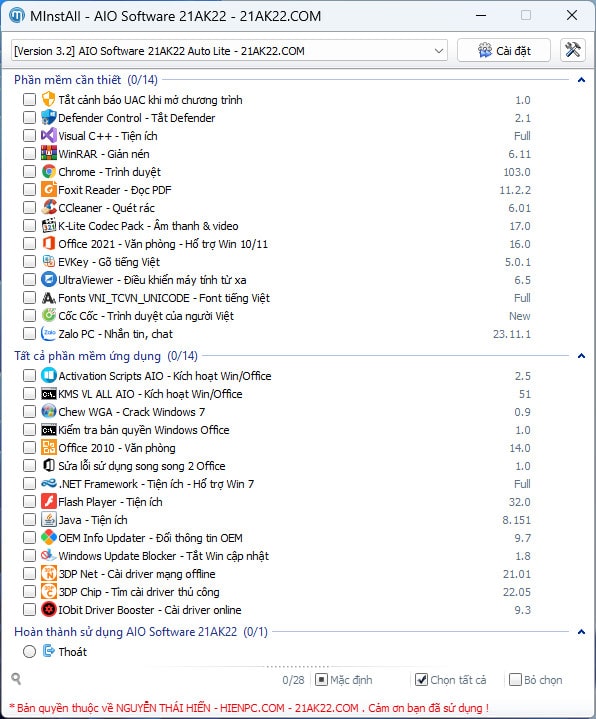Click the Flash Player icon
The width and height of the screenshot is (596, 719).
coord(49,501)
